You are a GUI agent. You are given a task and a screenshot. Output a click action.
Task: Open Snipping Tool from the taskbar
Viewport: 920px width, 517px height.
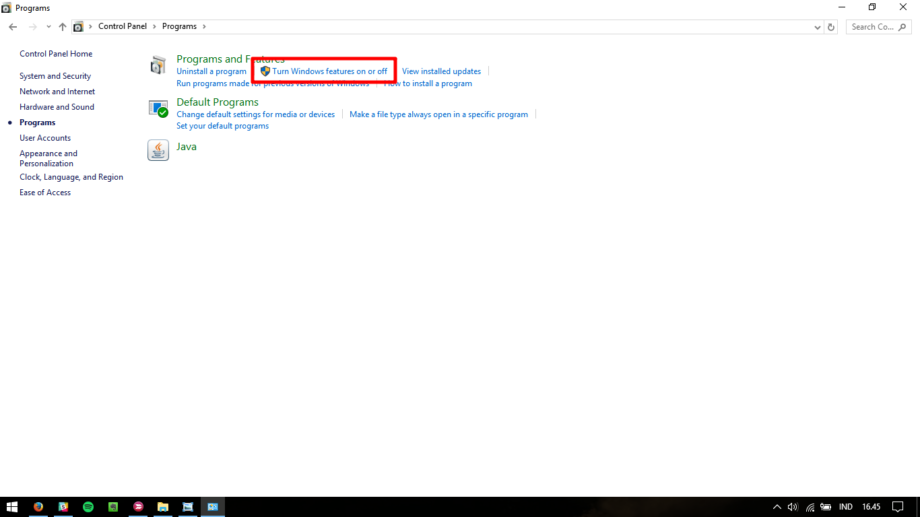pos(188,507)
